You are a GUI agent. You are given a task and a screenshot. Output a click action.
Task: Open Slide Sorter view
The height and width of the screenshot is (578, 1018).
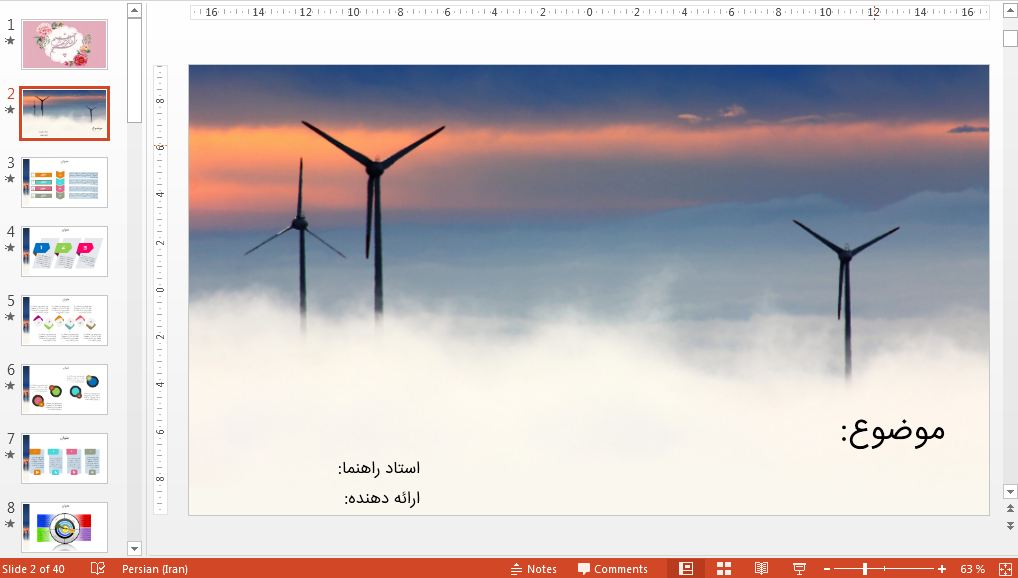click(x=724, y=568)
